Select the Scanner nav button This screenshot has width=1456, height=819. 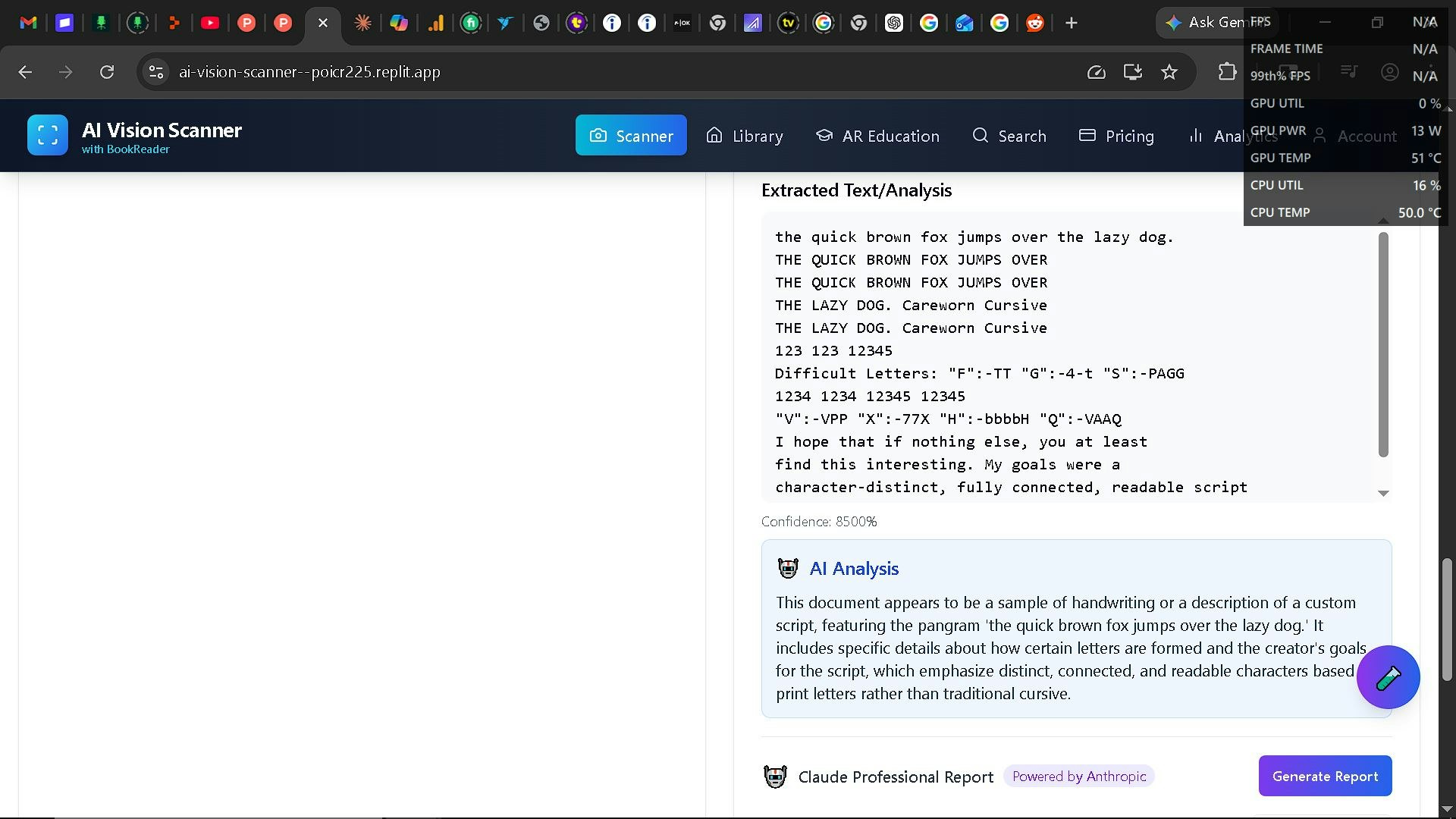pos(631,136)
